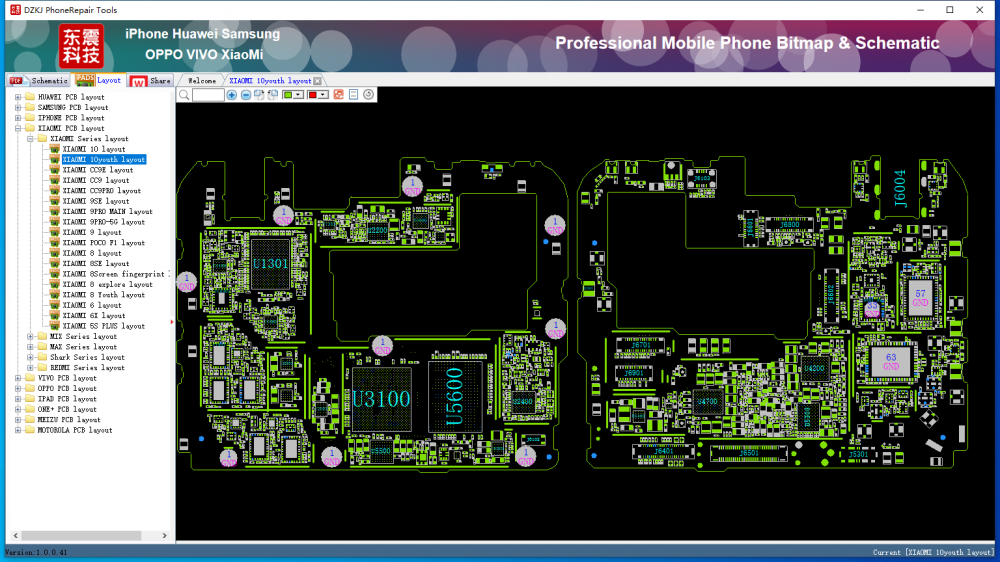
Task: Click the magnifier search icon in toolbar
Action: coord(183,95)
